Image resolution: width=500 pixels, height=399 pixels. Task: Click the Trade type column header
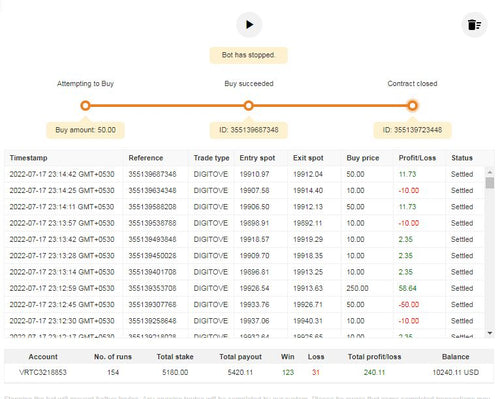coord(211,158)
